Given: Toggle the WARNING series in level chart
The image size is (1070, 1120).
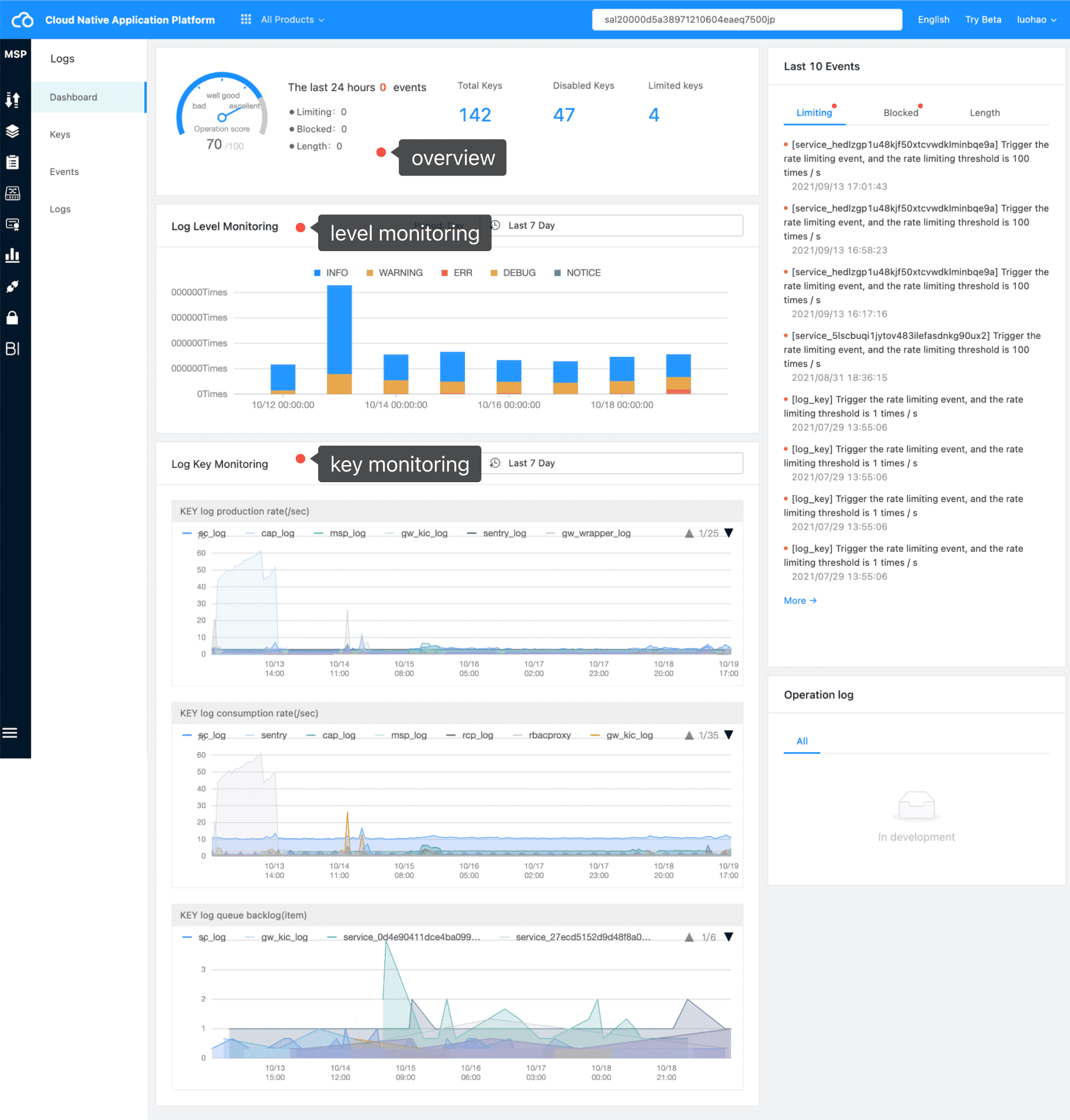Looking at the screenshot, I should click(394, 273).
